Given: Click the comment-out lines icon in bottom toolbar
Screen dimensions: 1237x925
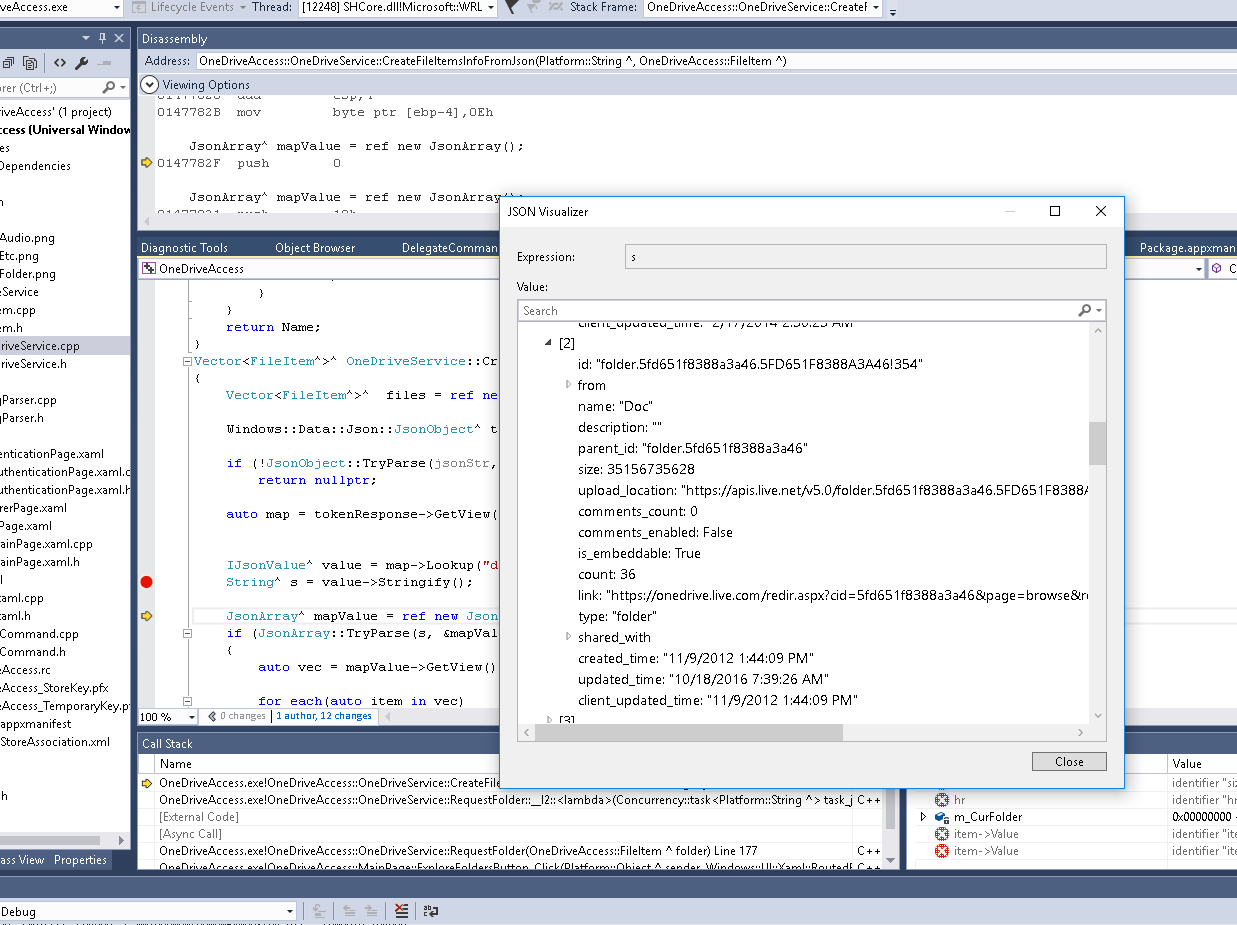Looking at the screenshot, I should [401, 911].
